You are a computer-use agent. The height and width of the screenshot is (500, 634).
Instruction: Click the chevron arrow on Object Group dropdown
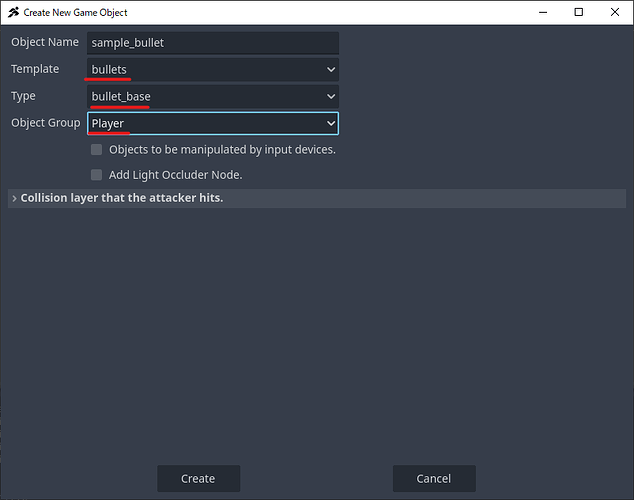(x=330, y=123)
